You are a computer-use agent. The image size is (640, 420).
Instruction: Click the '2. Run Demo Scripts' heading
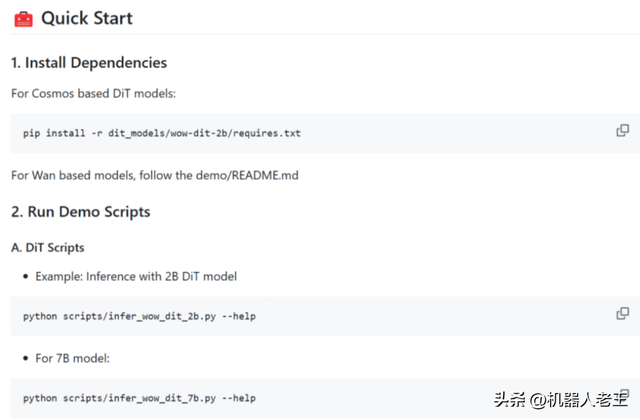(x=80, y=212)
